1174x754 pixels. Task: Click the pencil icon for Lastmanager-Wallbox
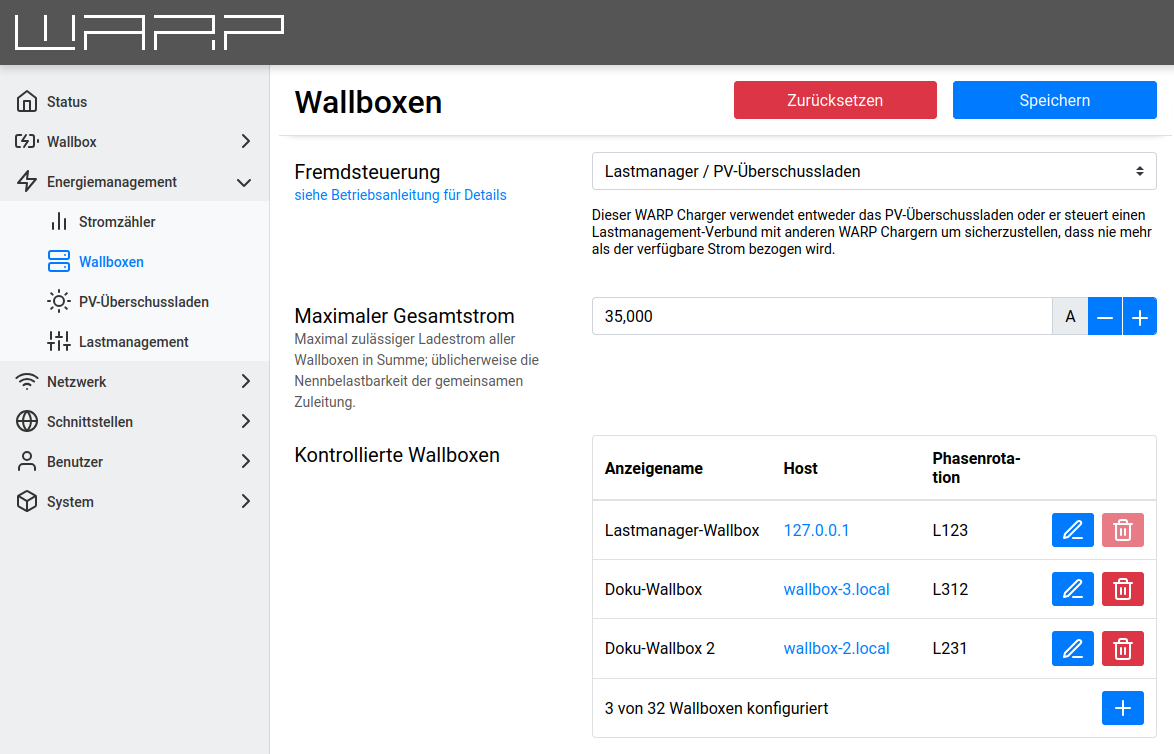coord(1072,530)
